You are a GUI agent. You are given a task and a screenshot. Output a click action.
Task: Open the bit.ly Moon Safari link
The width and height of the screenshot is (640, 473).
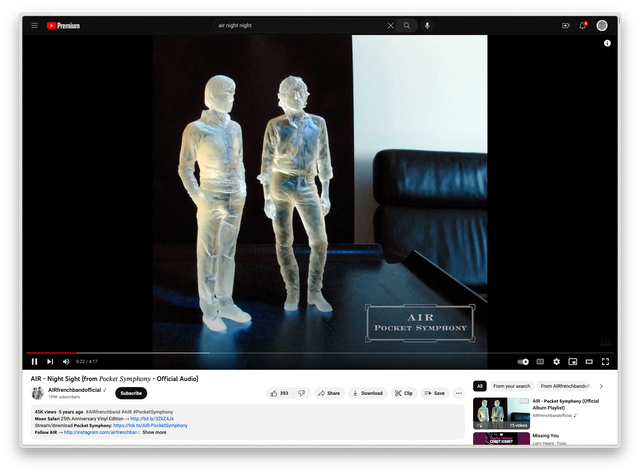[x=152, y=419]
